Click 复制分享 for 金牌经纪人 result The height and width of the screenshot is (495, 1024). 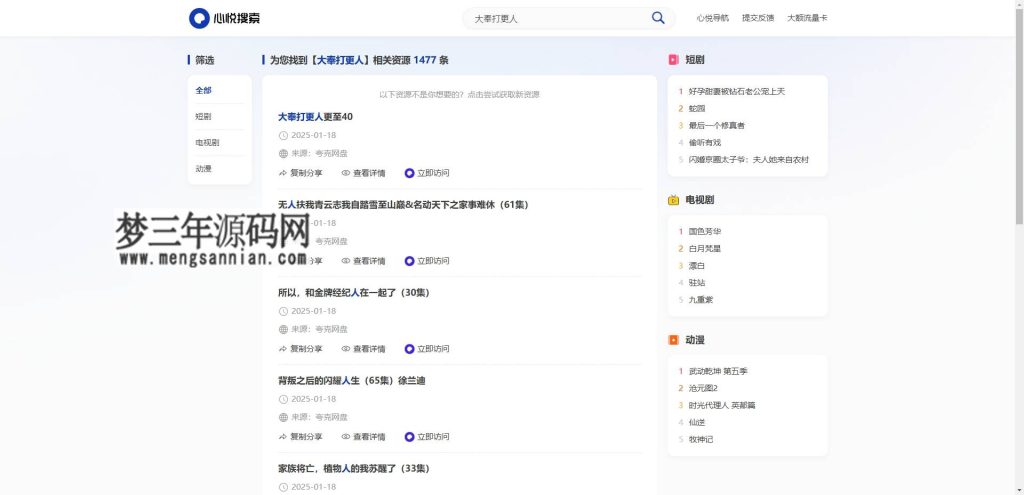coord(306,349)
